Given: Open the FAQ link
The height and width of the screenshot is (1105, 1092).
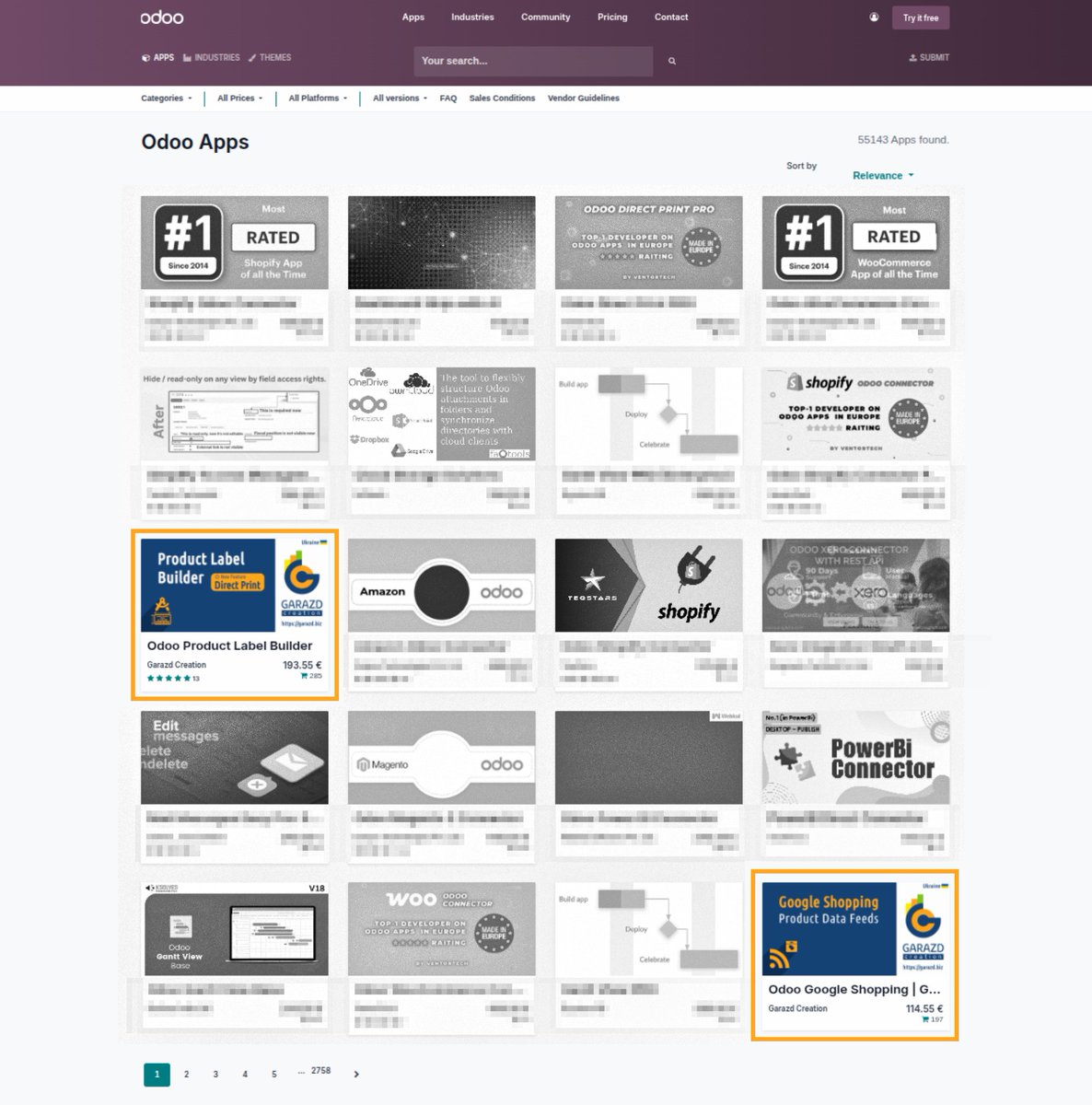Looking at the screenshot, I should coord(448,98).
